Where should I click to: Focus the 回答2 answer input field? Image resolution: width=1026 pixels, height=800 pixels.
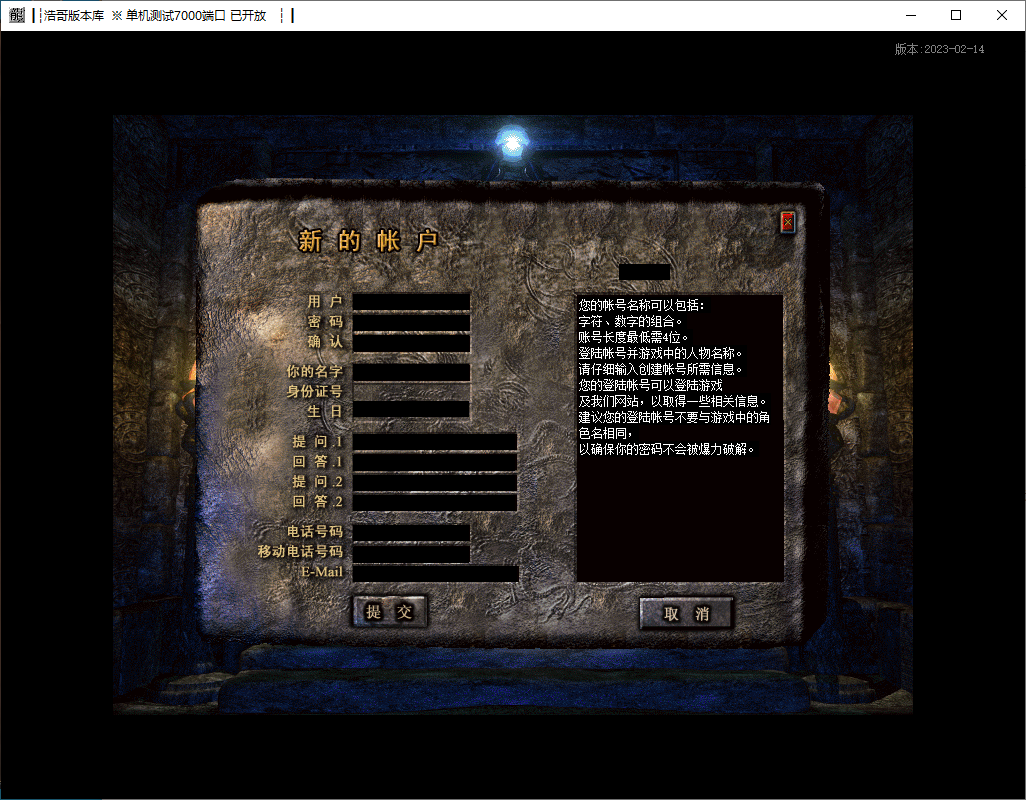pos(434,502)
